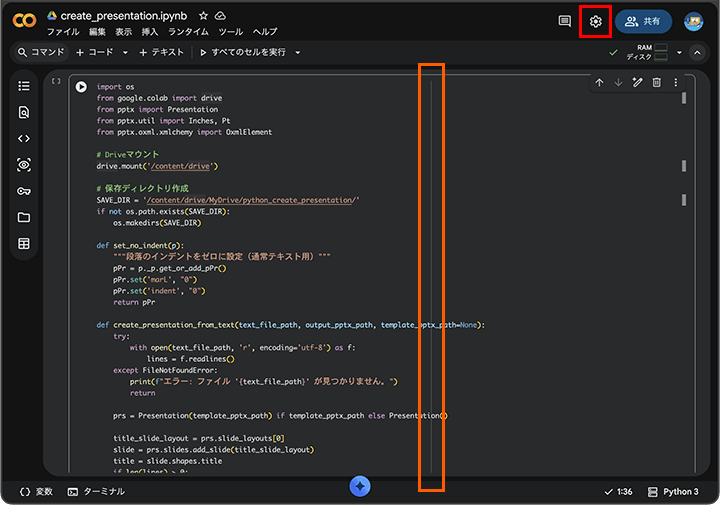This screenshot has width=720, height=505.
Task: Open dropdown arrow next to すべてのセルを実行
Action: [x=298, y=52]
